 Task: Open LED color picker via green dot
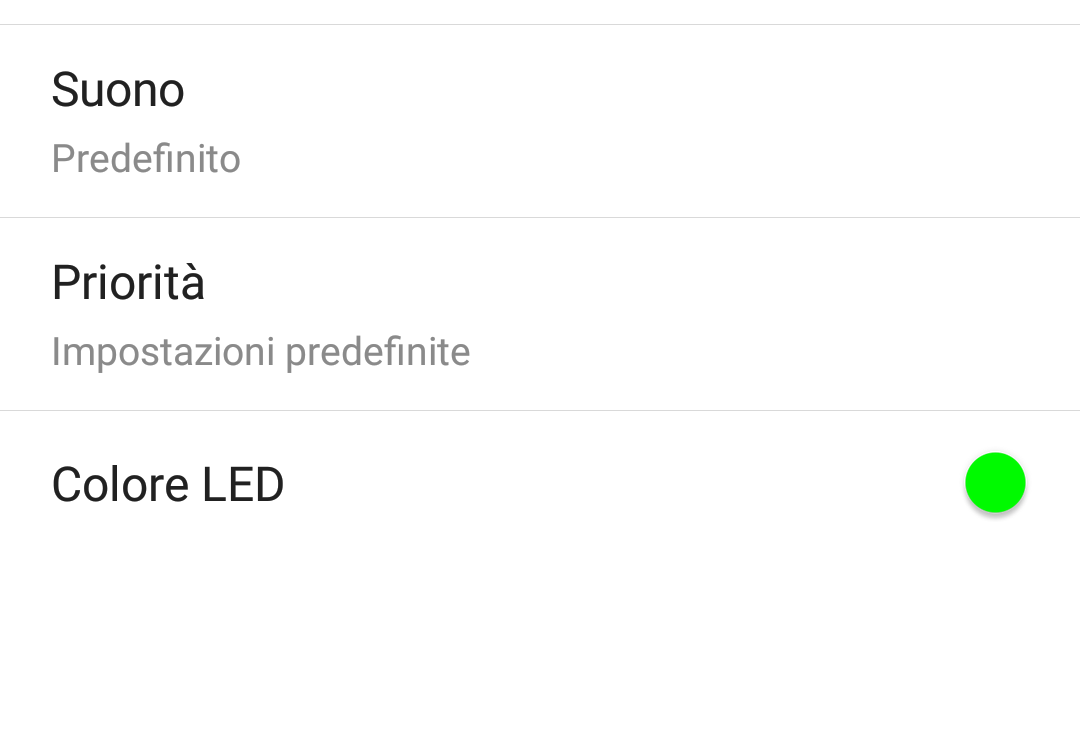[x=995, y=483]
